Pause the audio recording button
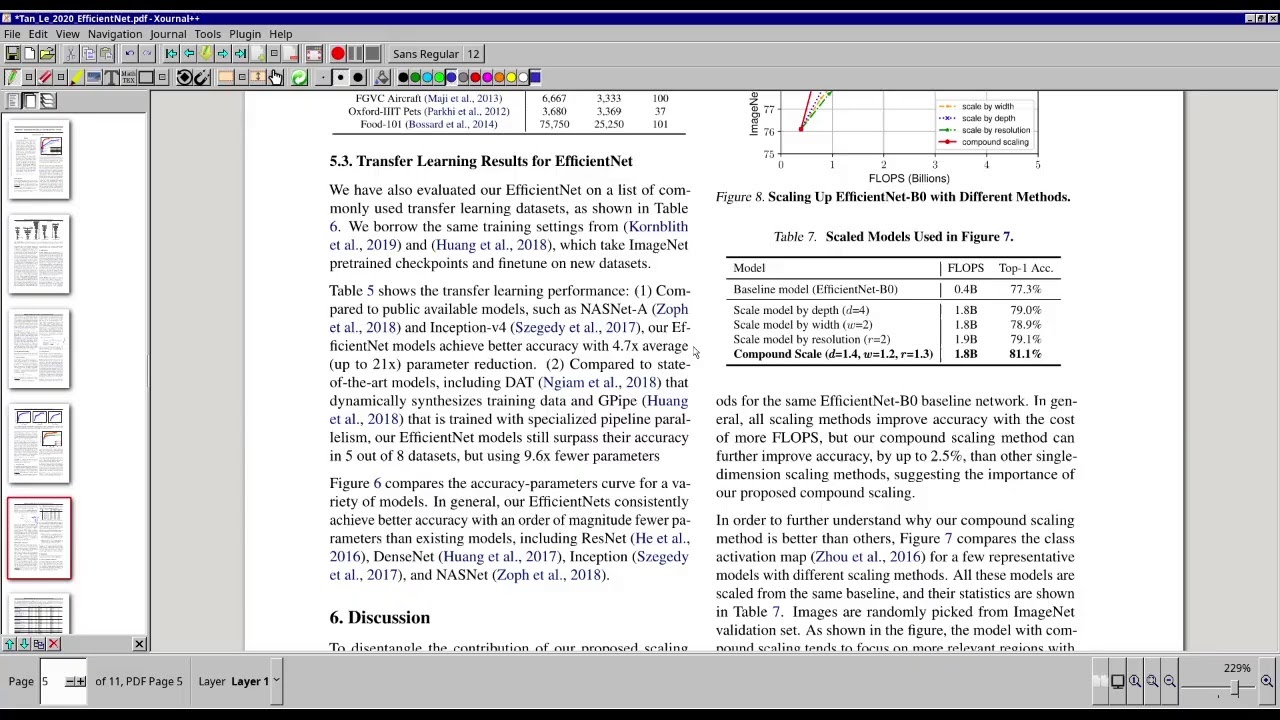1280x720 pixels. (x=355, y=54)
